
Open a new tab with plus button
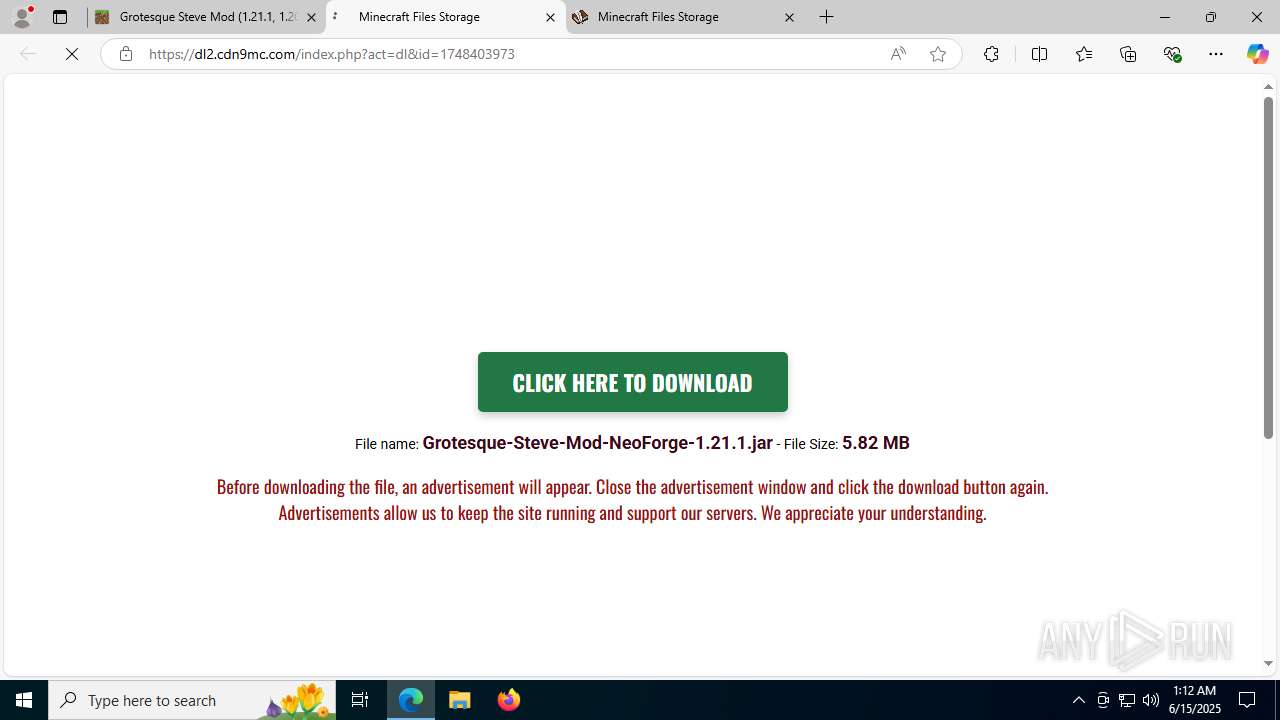click(x=827, y=17)
